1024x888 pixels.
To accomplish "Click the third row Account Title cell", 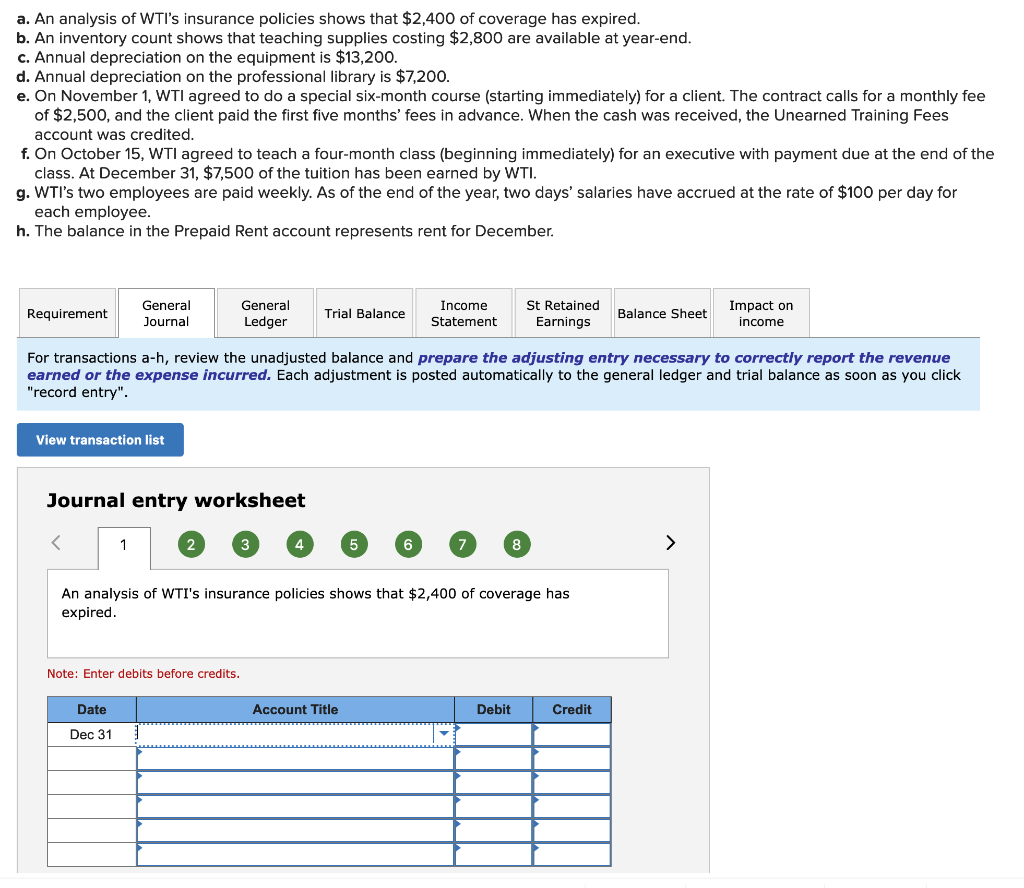I will coord(295,783).
